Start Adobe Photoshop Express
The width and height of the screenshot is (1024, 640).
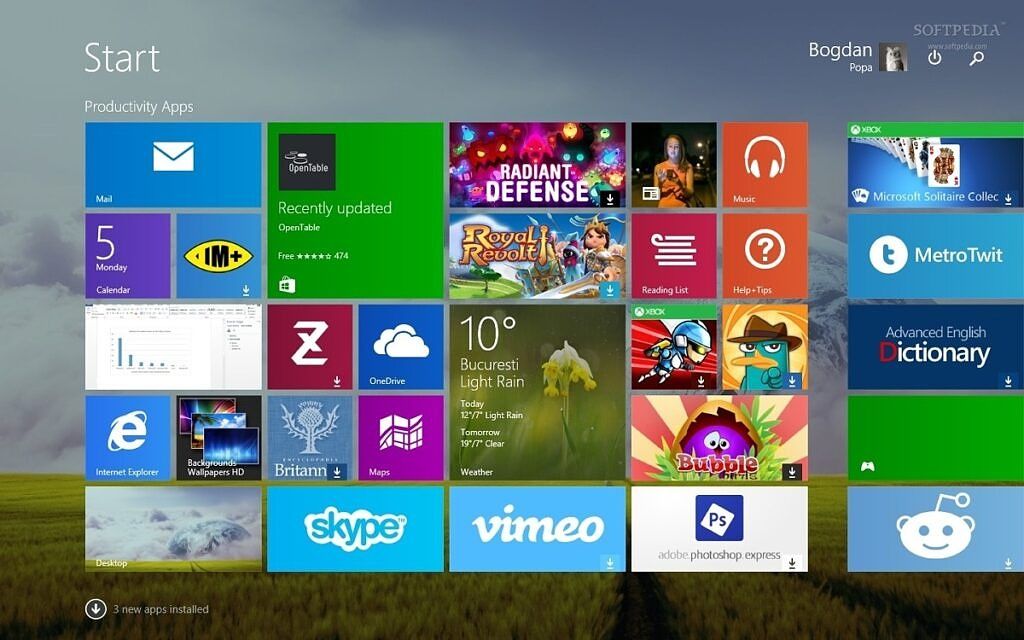(716, 527)
